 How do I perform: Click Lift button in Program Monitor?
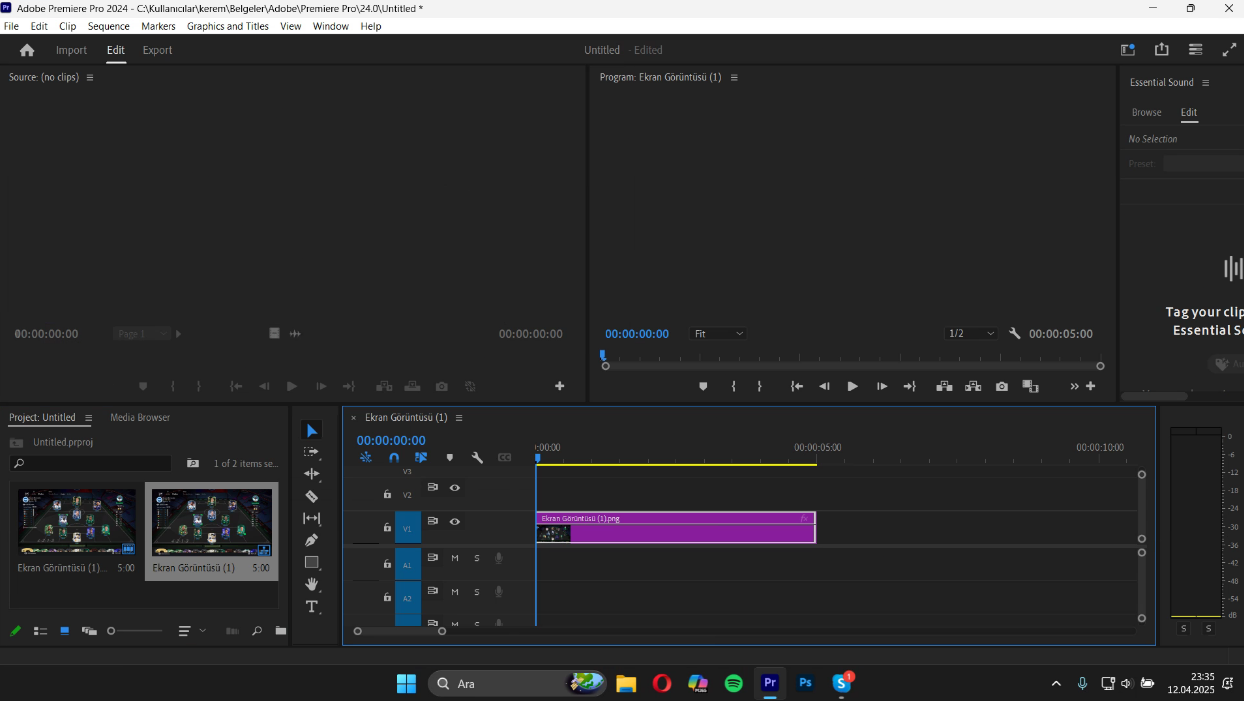(x=944, y=386)
